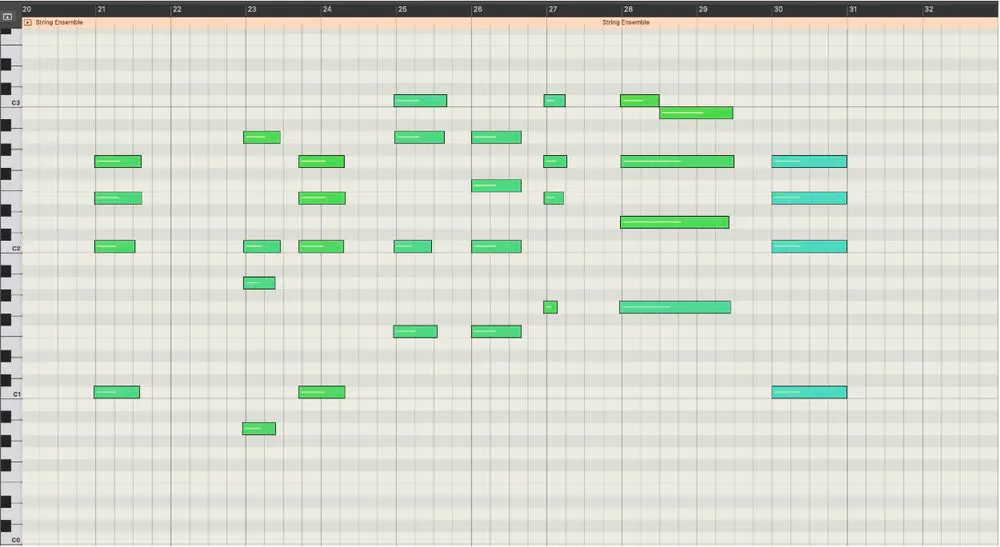Viewport: 1000px width, 547px height.
Task: Click bar 25 in the ruler
Action: 402,9
